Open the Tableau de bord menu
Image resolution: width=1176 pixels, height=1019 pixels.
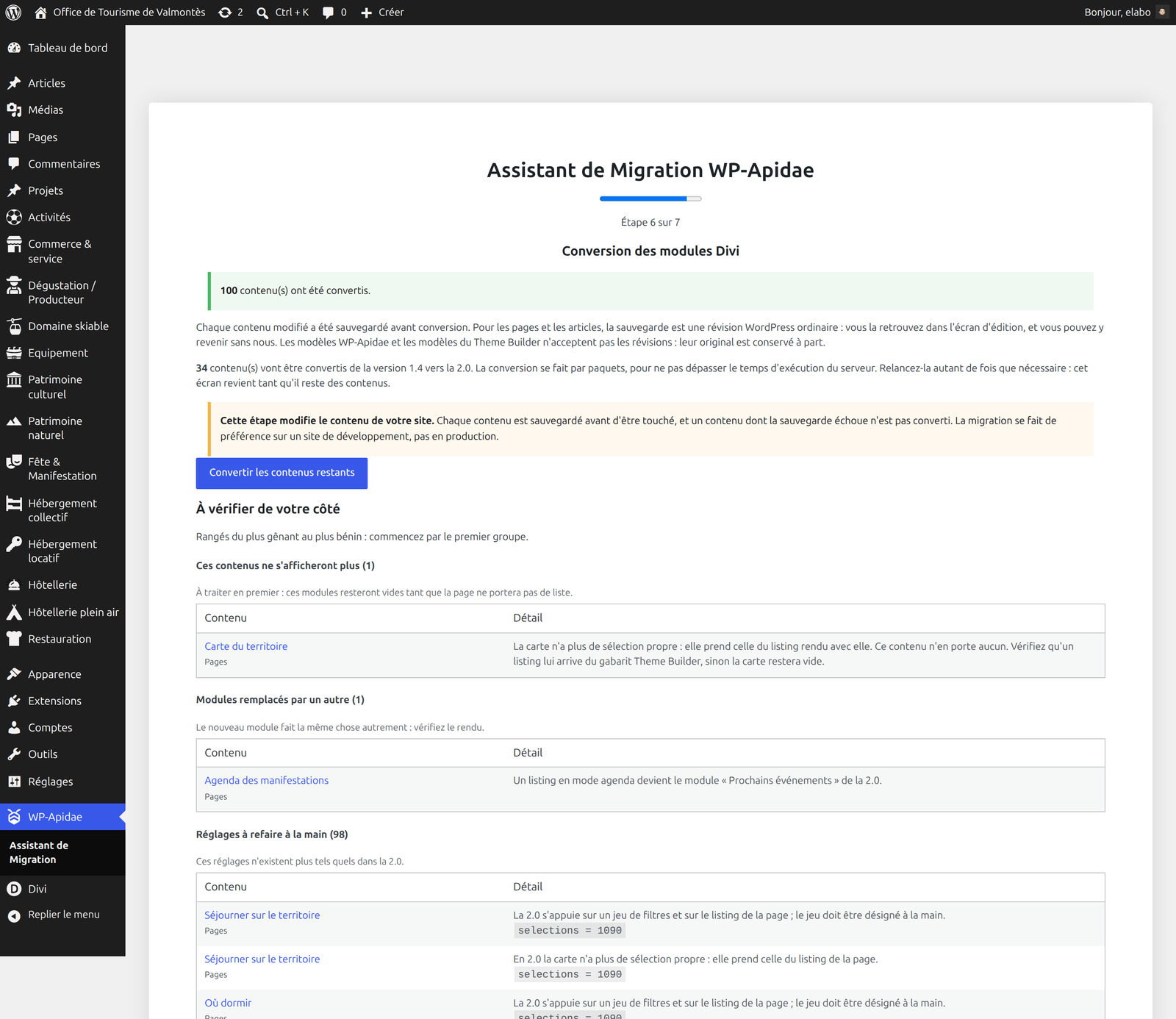click(x=68, y=48)
